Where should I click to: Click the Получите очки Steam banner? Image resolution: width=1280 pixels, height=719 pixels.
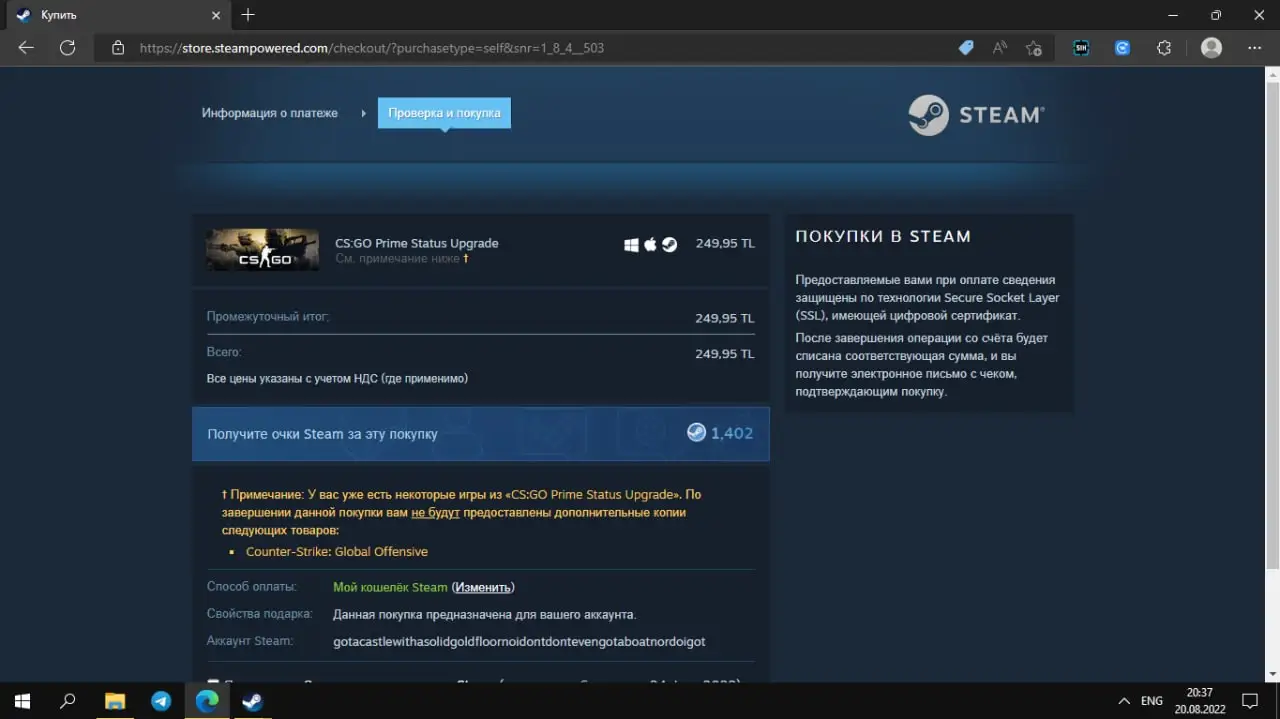point(481,434)
